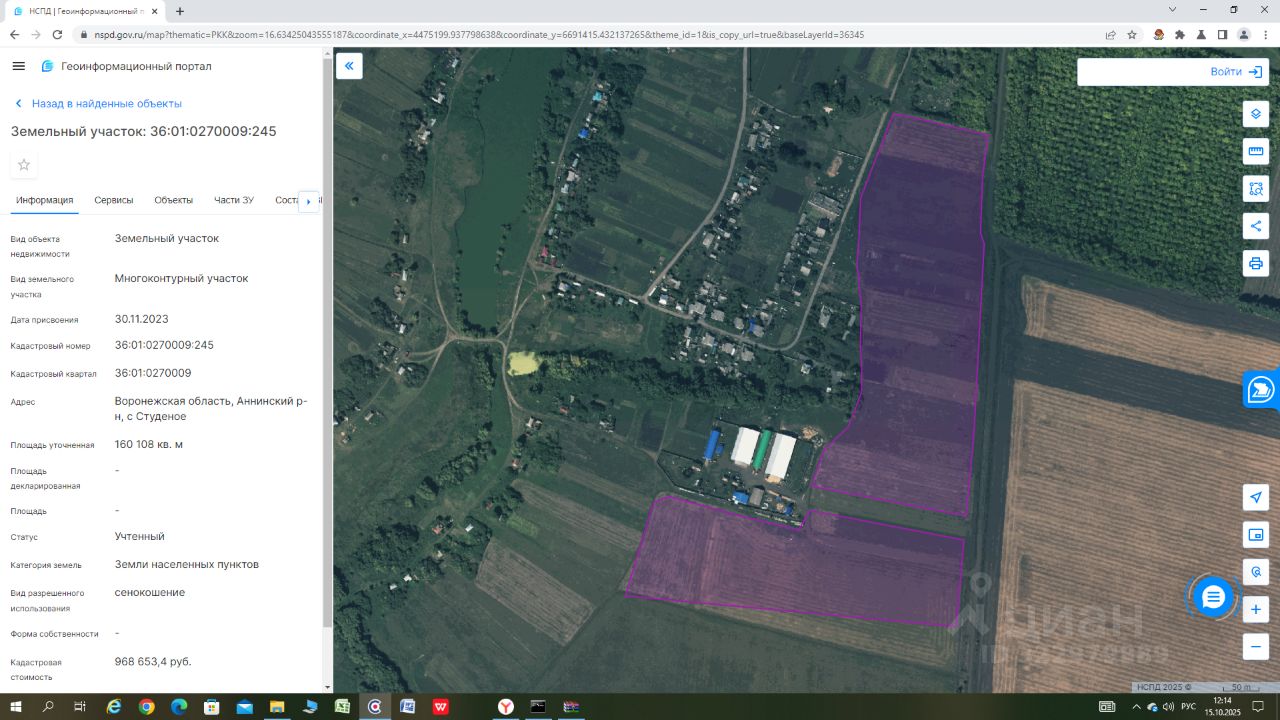Open the blue side widget on the right edge
This screenshot has height=720, width=1280.
point(1262,389)
